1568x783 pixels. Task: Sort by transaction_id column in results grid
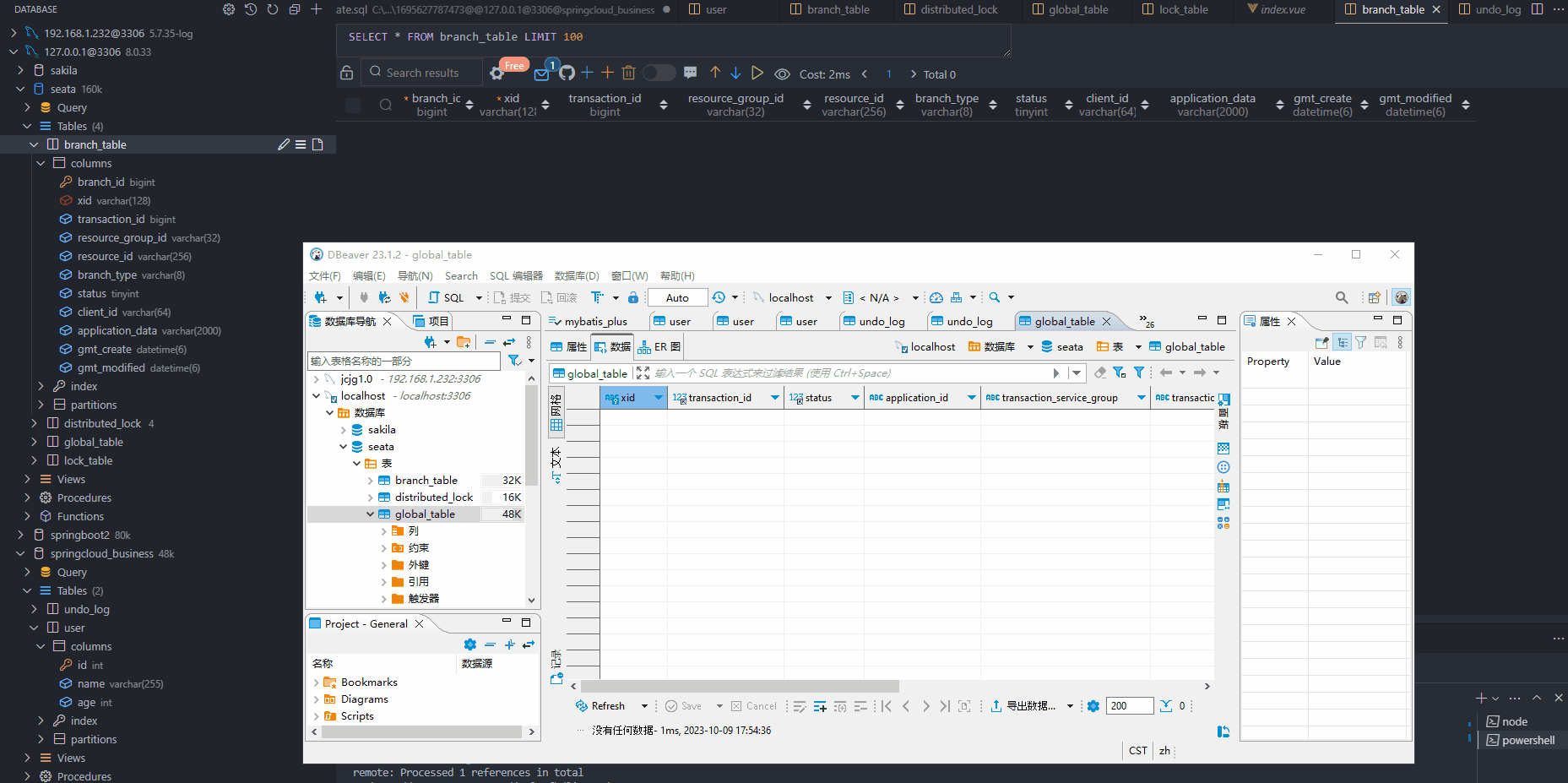tap(663, 106)
